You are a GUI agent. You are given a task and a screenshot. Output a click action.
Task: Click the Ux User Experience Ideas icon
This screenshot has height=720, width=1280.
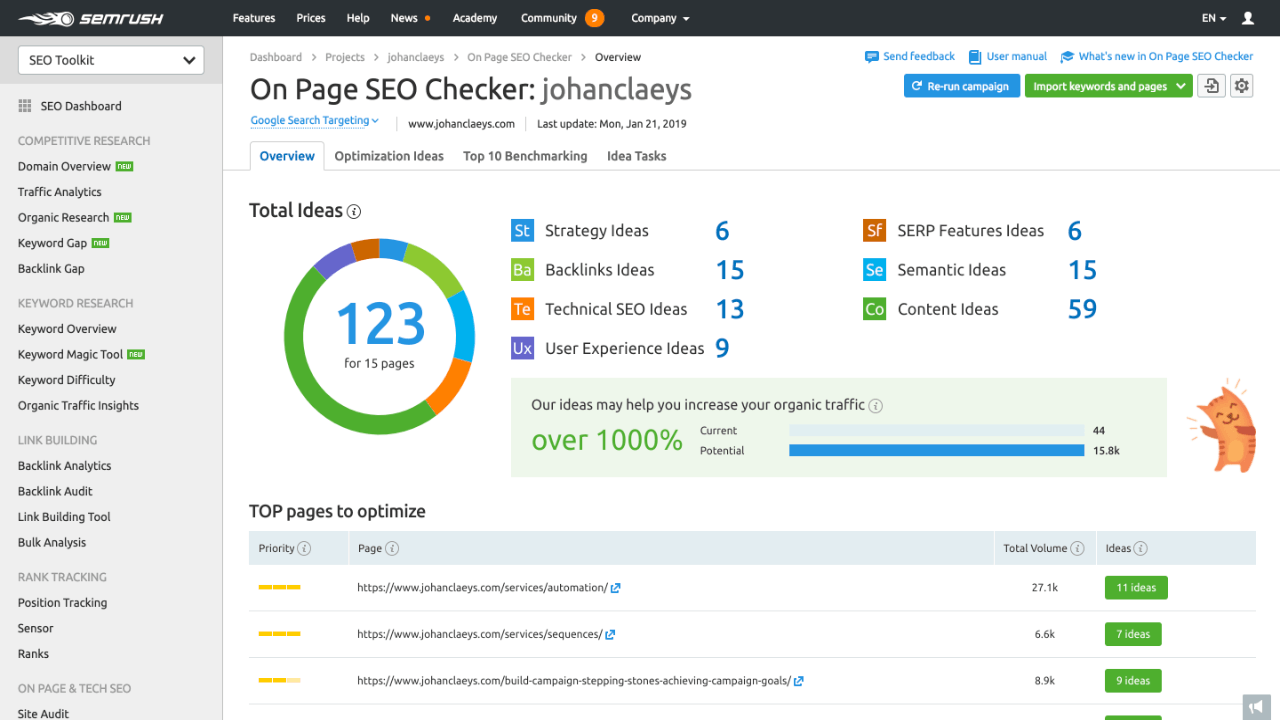click(x=522, y=348)
